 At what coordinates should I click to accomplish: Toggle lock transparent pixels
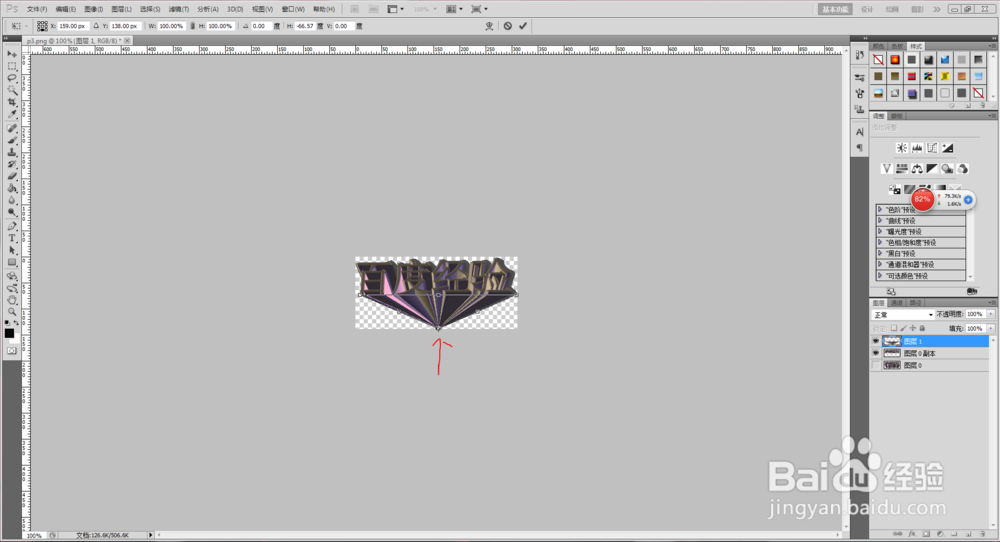pos(893,328)
